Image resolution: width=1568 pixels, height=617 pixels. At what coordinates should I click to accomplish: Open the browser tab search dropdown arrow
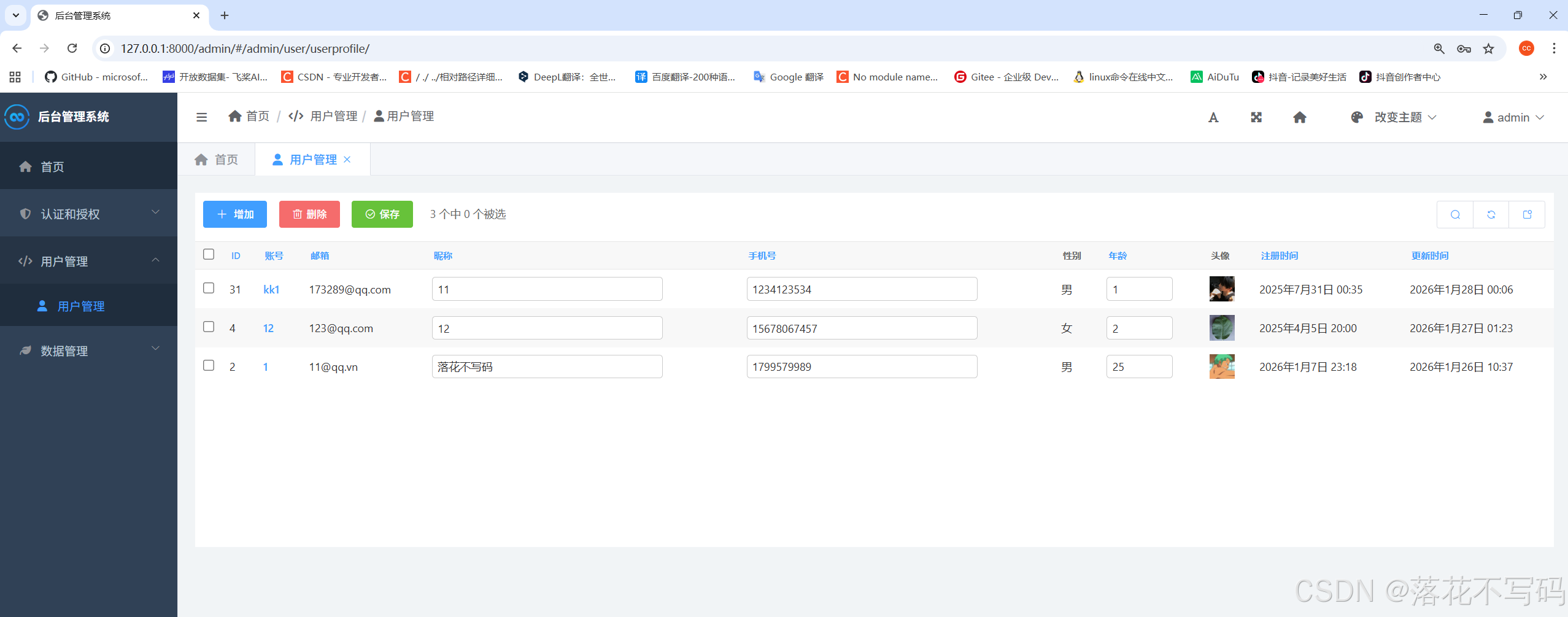tap(16, 15)
